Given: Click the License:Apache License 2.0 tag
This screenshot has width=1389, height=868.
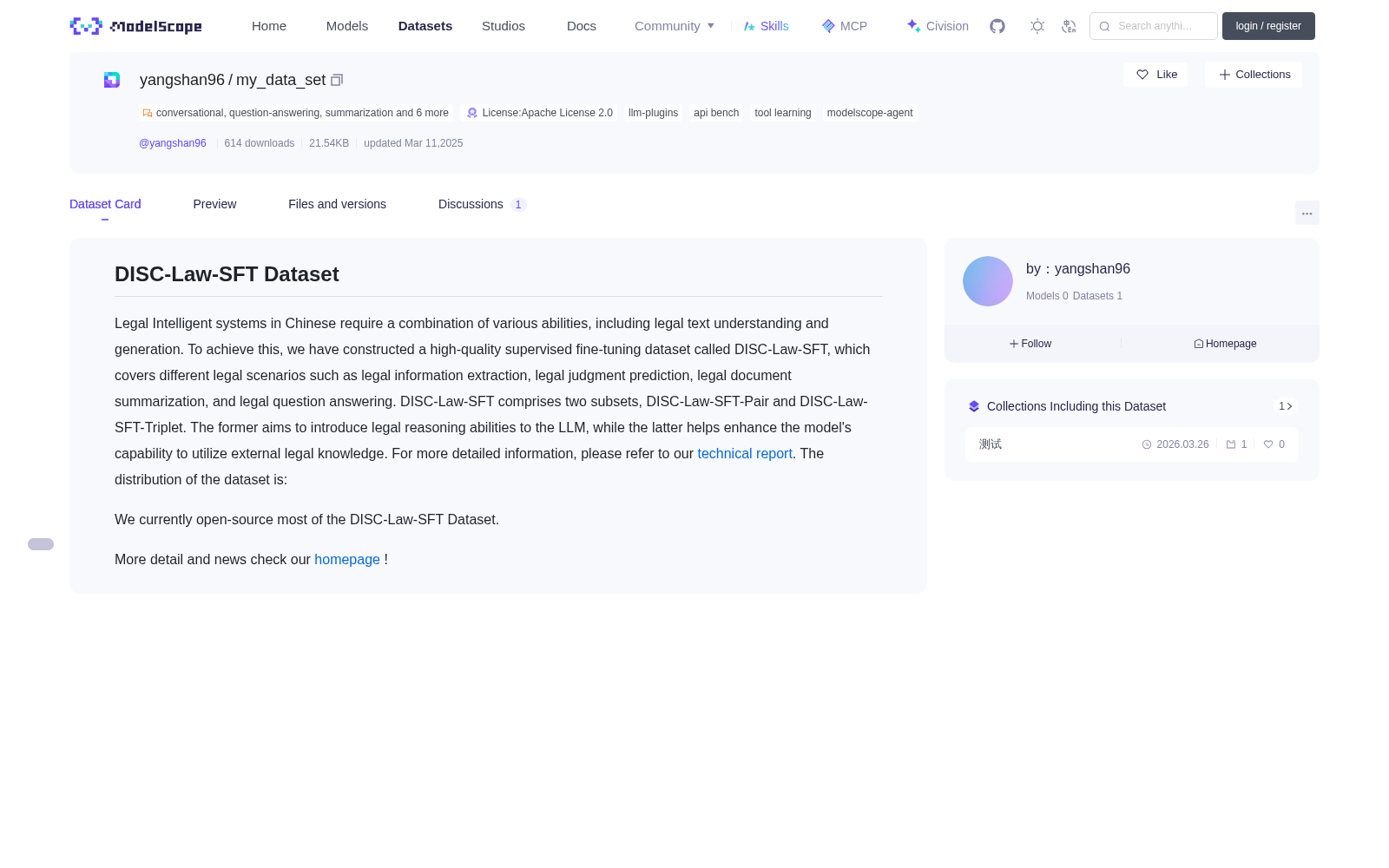Looking at the screenshot, I should point(540,113).
